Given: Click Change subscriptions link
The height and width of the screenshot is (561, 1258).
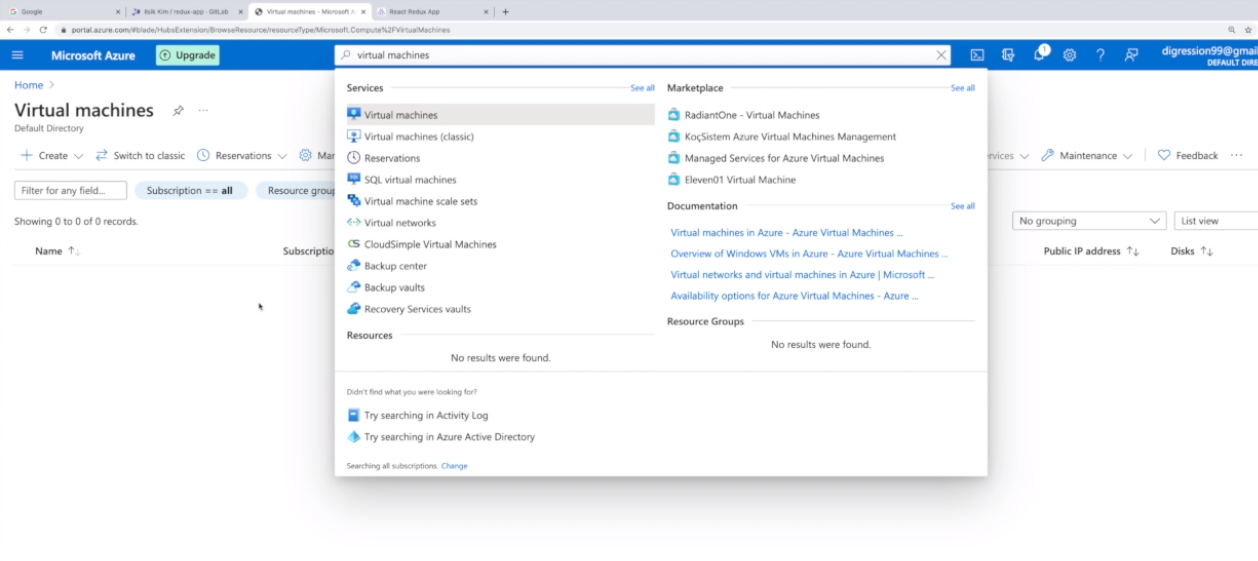Looking at the screenshot, I should [x=454, y=466].
